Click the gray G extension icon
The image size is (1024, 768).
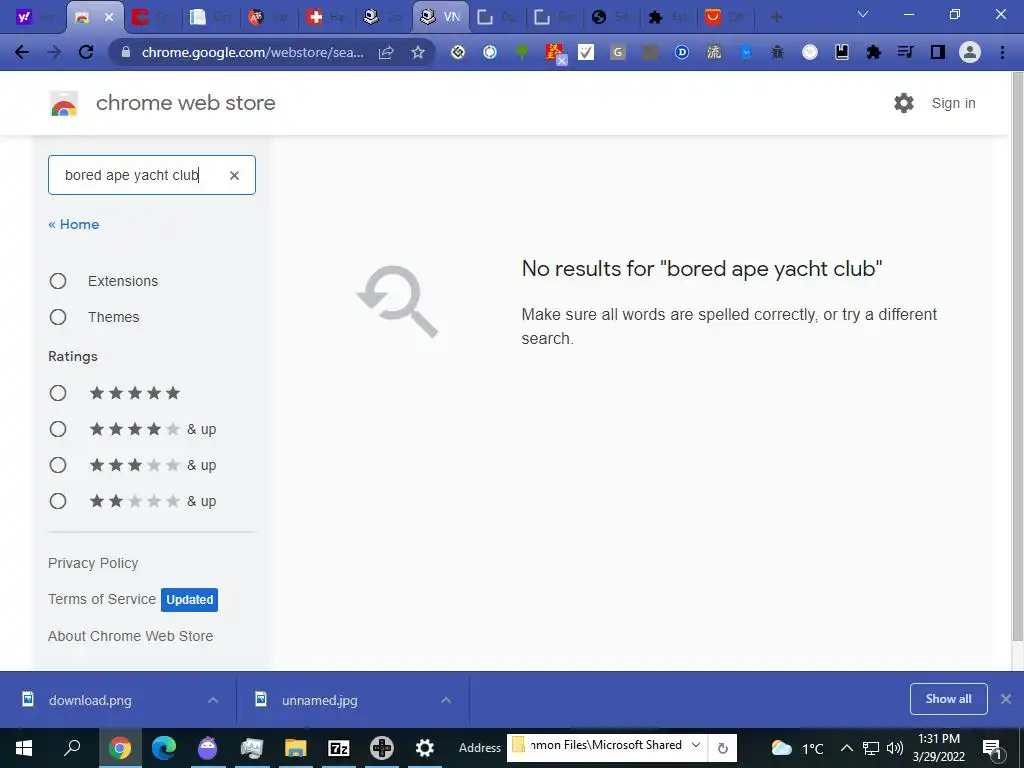(618, 52)
